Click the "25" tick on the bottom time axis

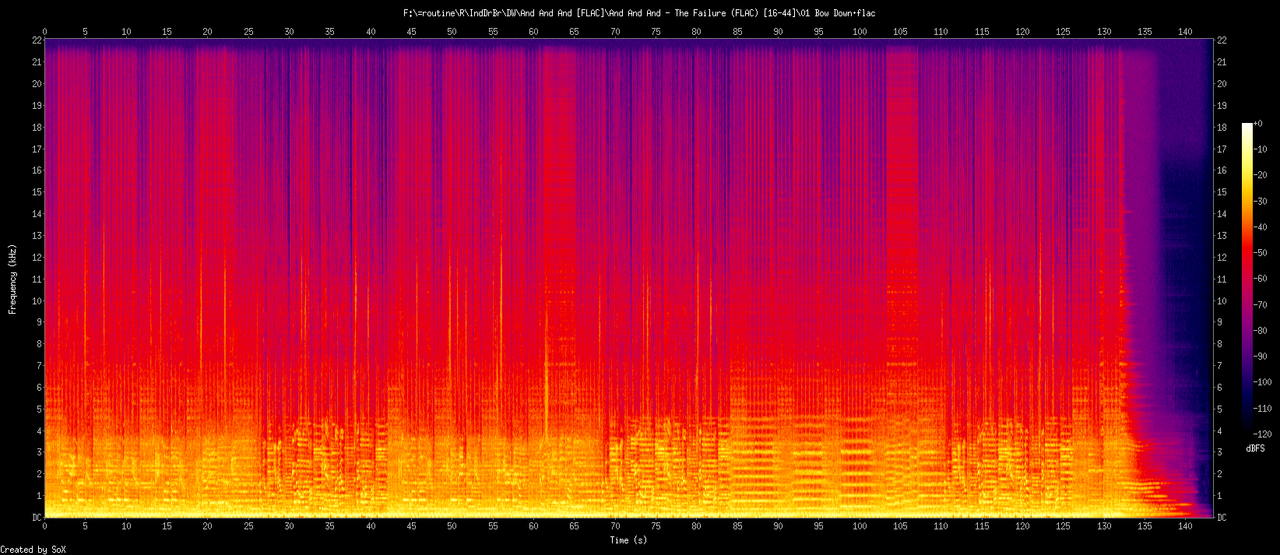[x=248, y=528]
